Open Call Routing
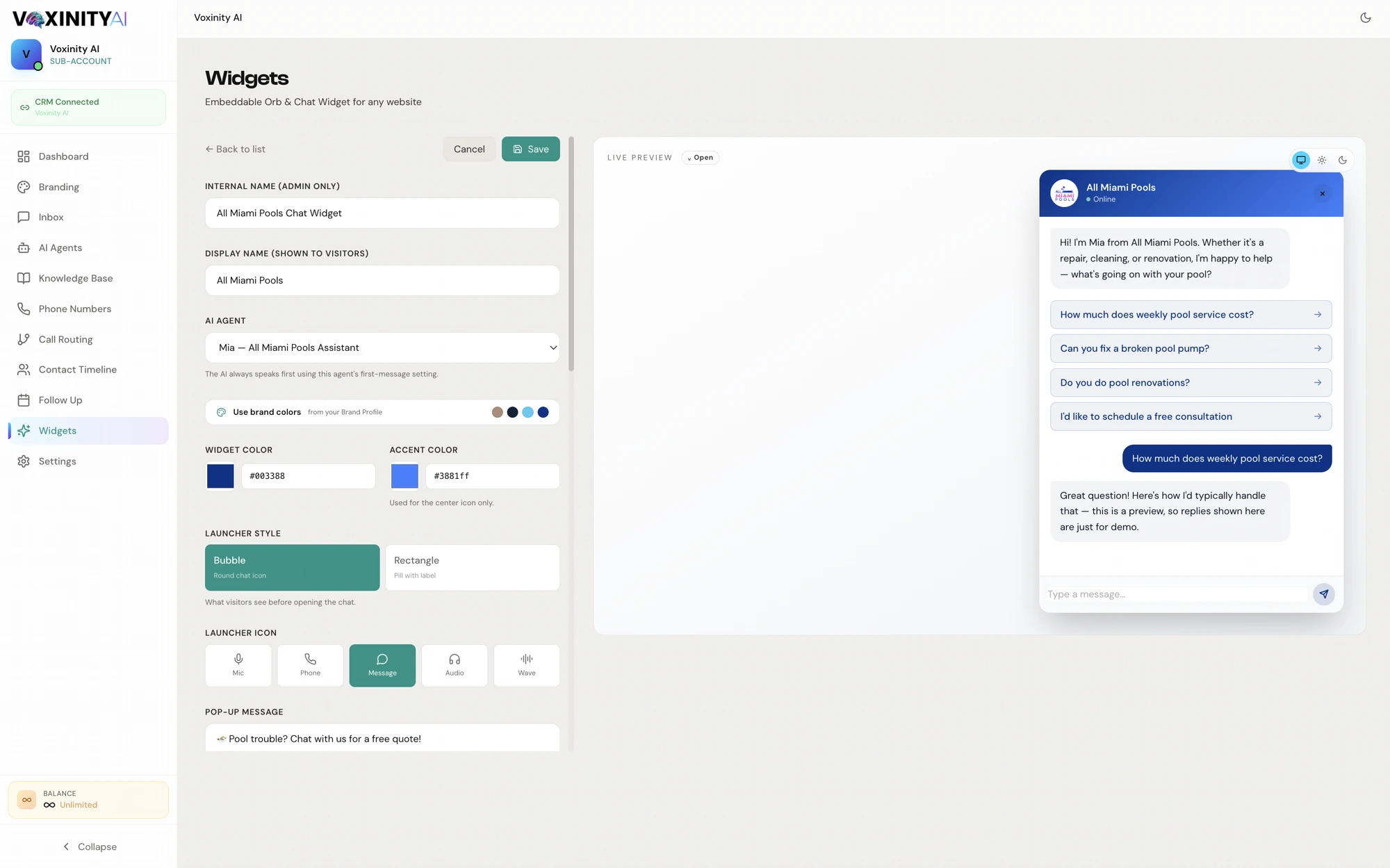This screenshot has height=868, width=1390. [x=89, y=339]
